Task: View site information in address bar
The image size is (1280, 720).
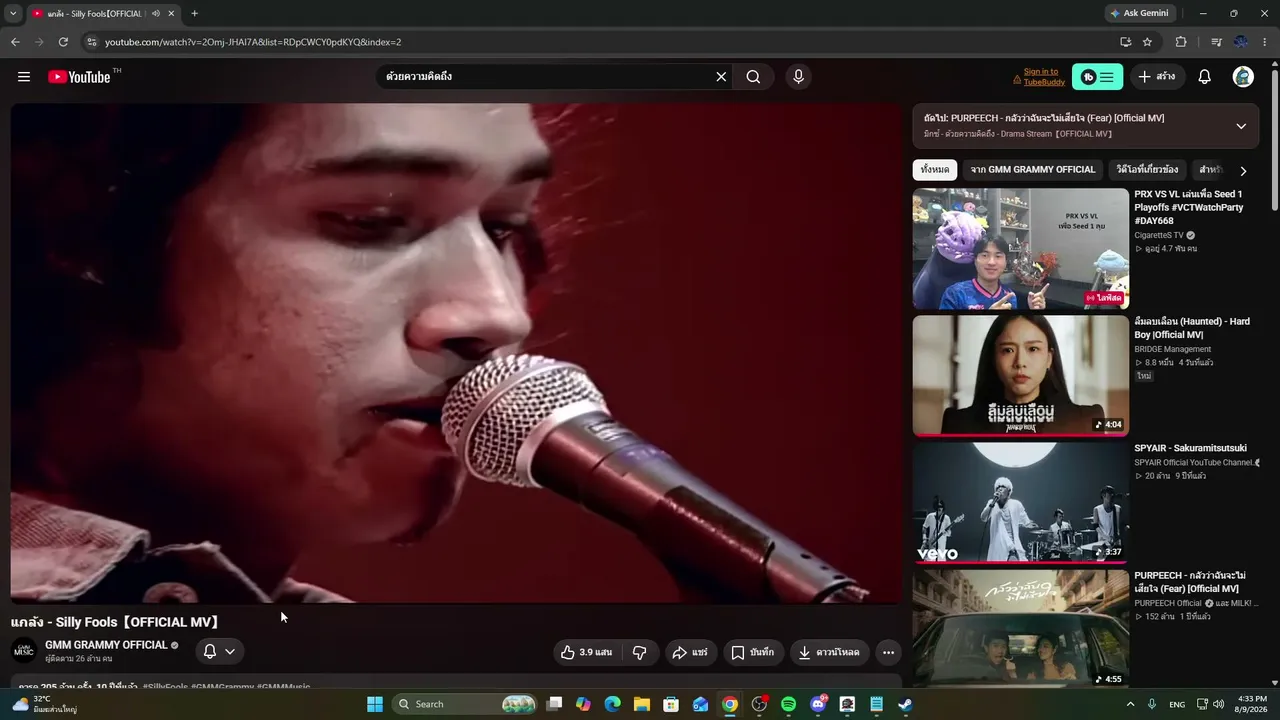Action: 91,42
